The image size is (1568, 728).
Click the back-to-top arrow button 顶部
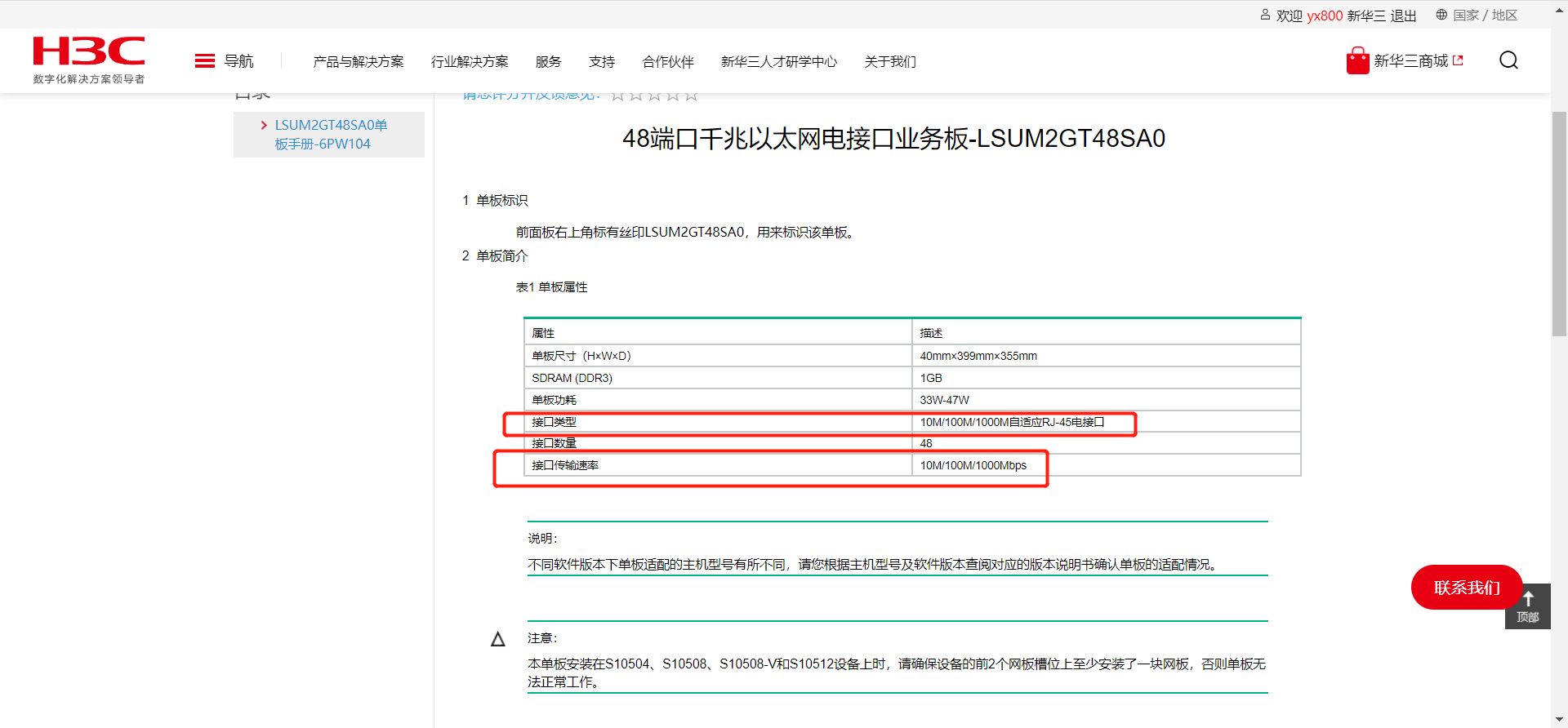point(1528,606)
